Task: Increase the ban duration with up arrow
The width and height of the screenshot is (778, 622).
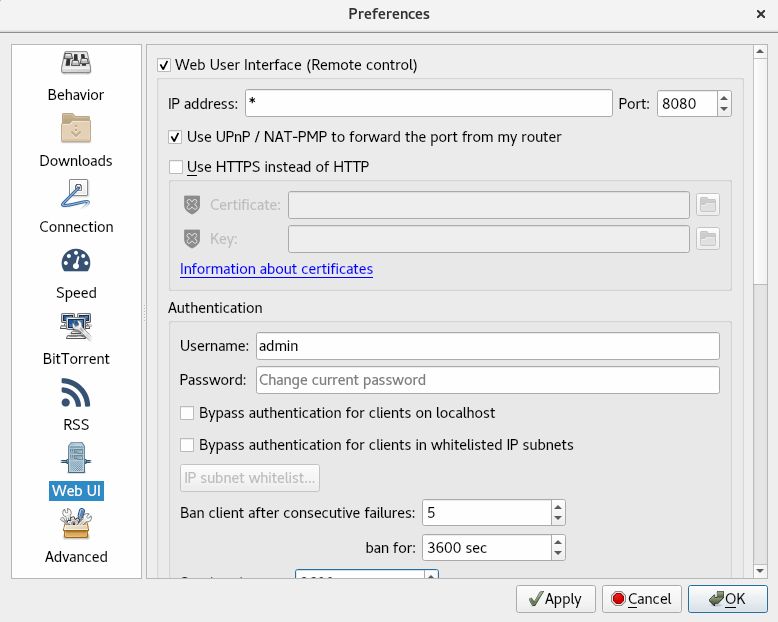Action: [558, 542]
